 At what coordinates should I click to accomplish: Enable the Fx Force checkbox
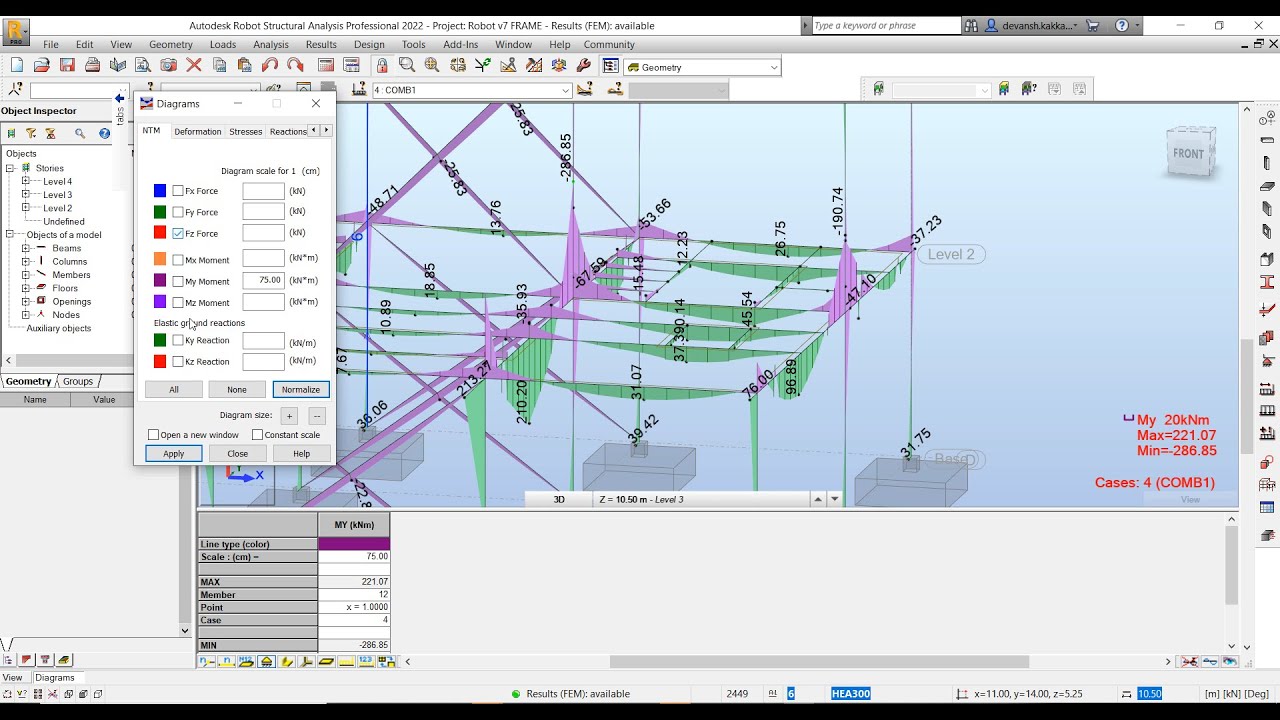click(x=178, y=191)
